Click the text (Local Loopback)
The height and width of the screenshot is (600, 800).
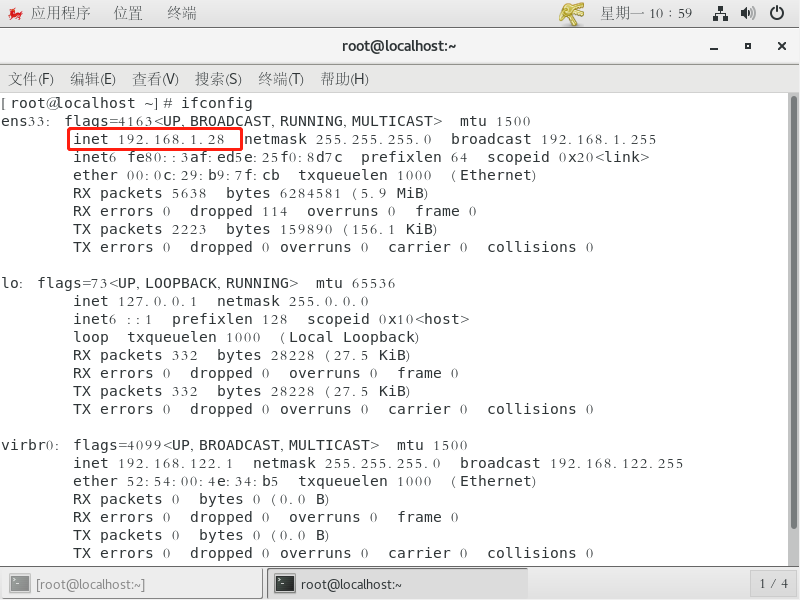pyautogui.click(x=349, y=337)
